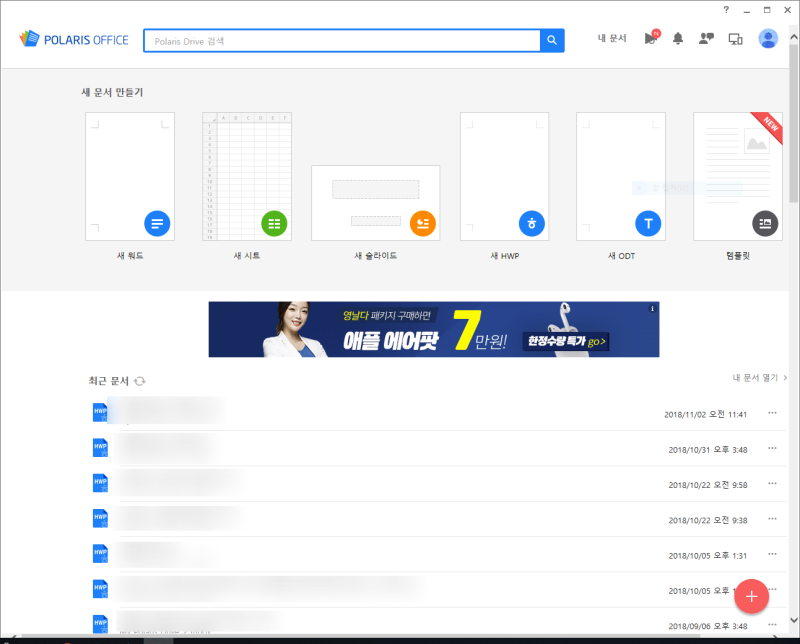Open the user profile avatar
This screenshot has height=644, width=800.
pos(768,38)
